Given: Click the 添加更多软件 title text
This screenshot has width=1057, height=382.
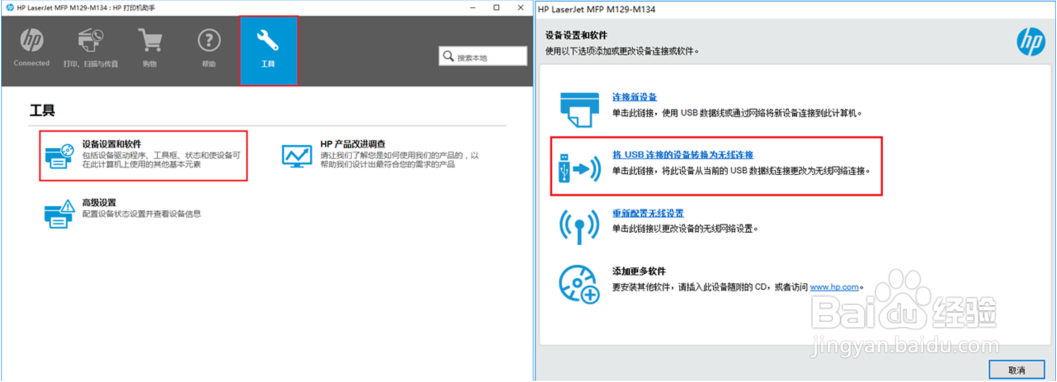Looking at the screenshot, I should click(639, 271).
